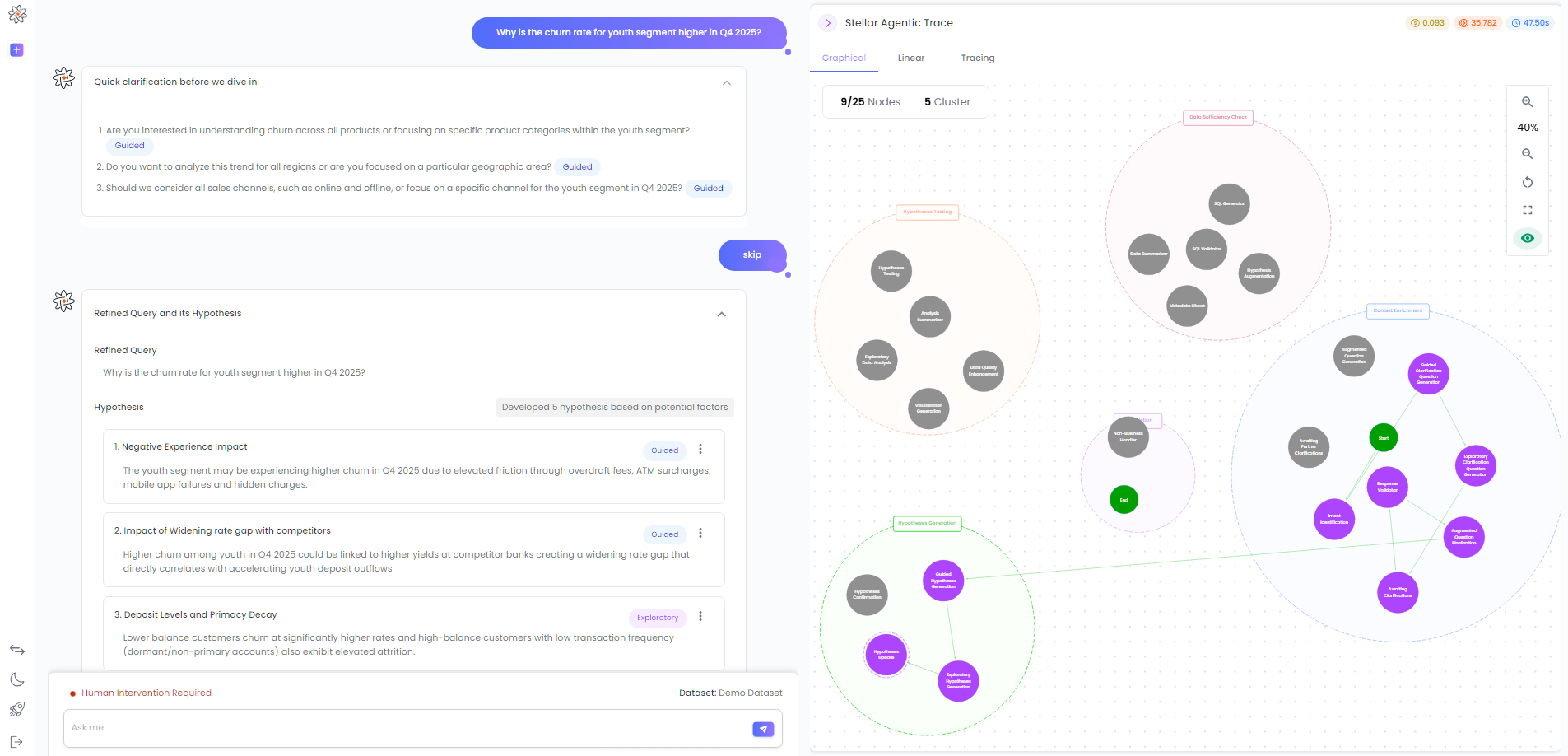The width and height of the screenshot is (1568, 756).
Task: Click the Ask me input field
Action: [x=407, y=728]
